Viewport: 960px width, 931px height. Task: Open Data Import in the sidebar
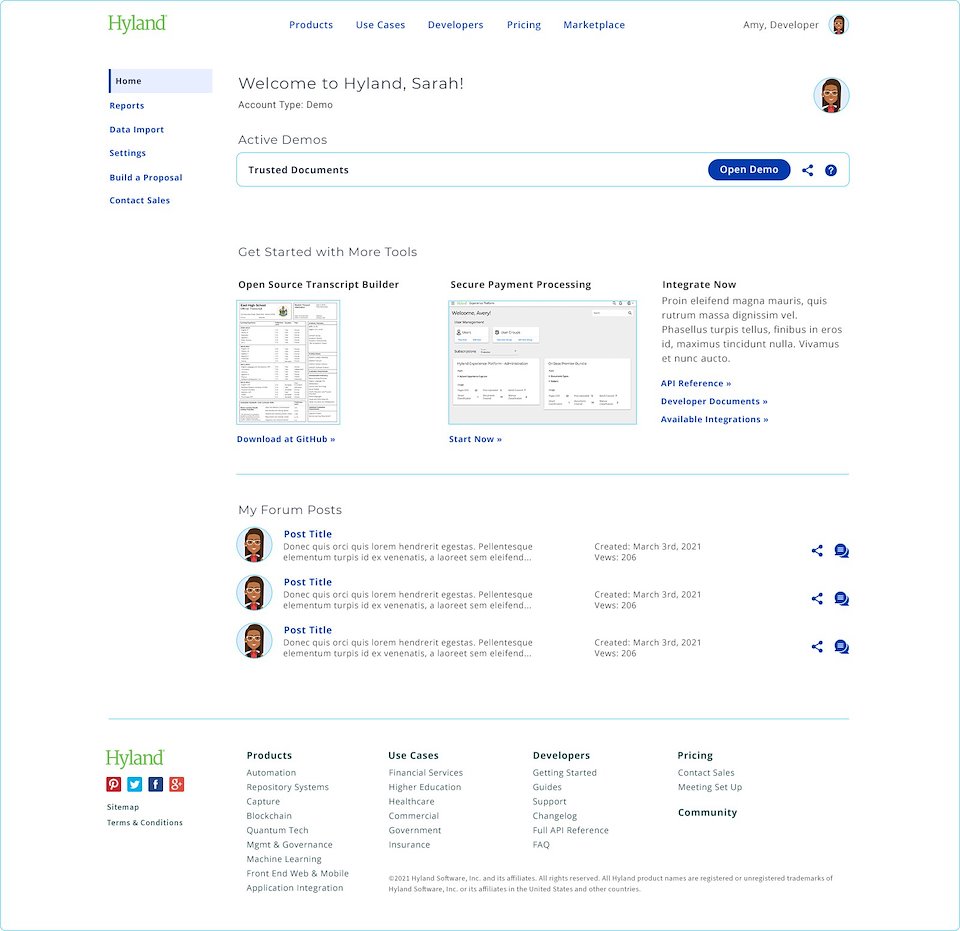point(137,130)
